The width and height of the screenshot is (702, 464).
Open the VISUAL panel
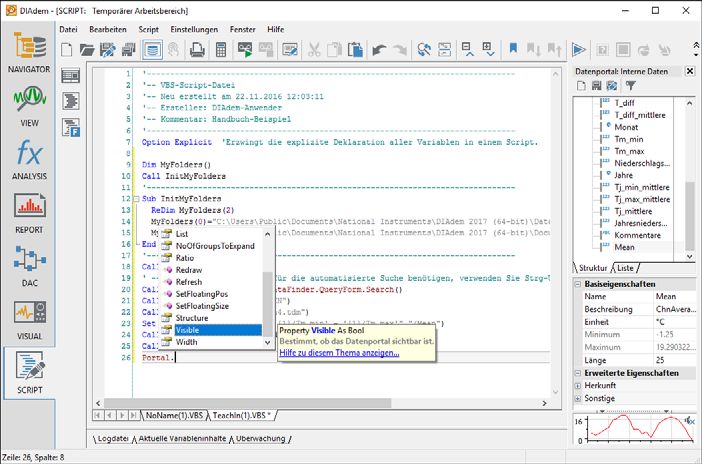(29, 320)
